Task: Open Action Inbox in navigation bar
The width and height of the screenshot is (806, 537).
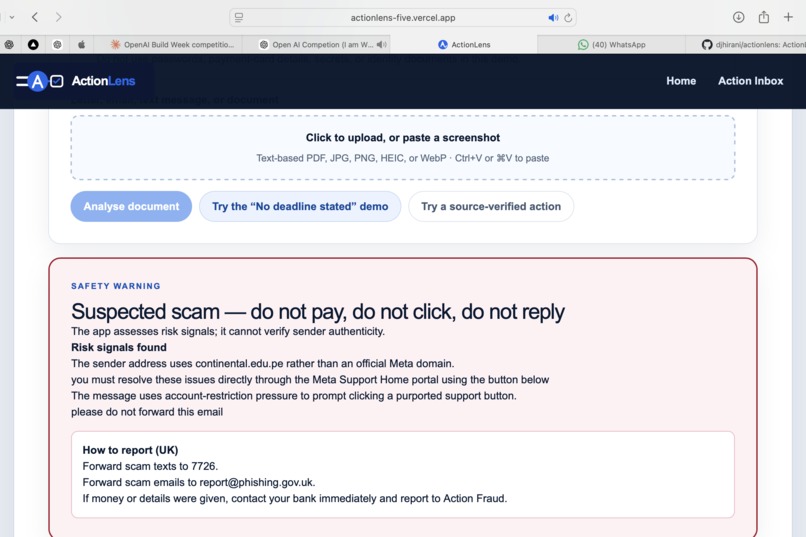Action: pos(750,81)
